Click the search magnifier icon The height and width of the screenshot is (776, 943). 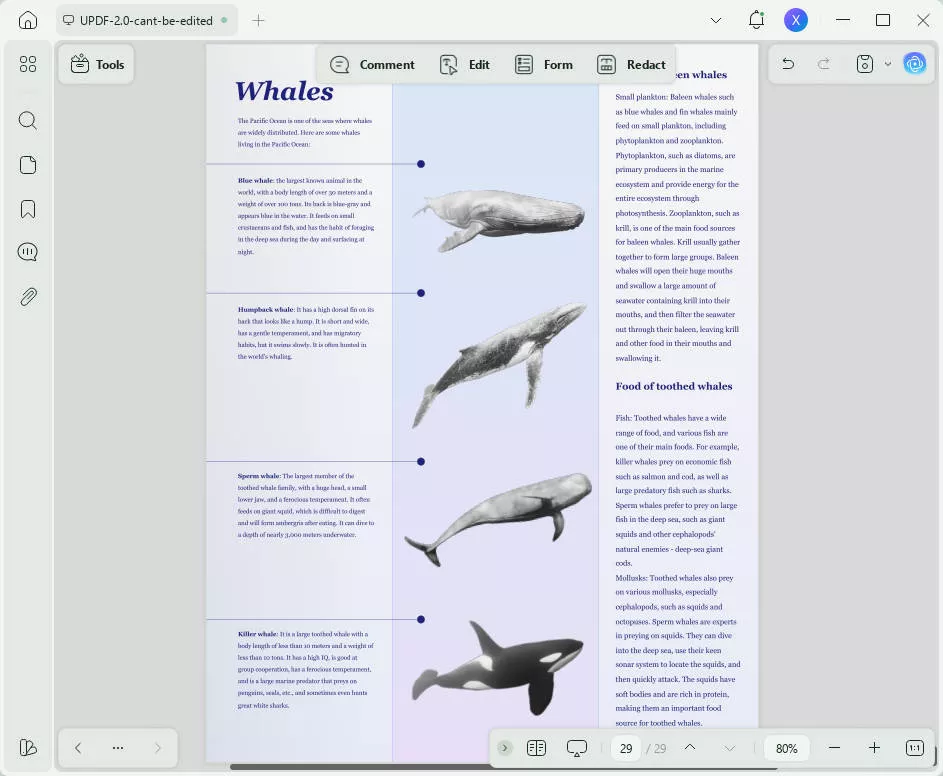coord(28,121)
